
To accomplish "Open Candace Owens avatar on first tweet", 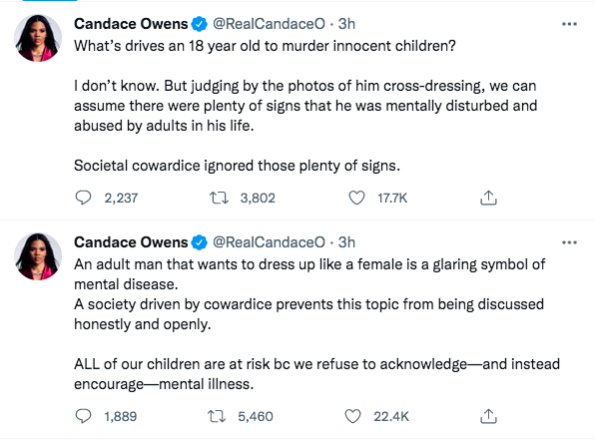I will pyautogui.click(x=38, y=38).
